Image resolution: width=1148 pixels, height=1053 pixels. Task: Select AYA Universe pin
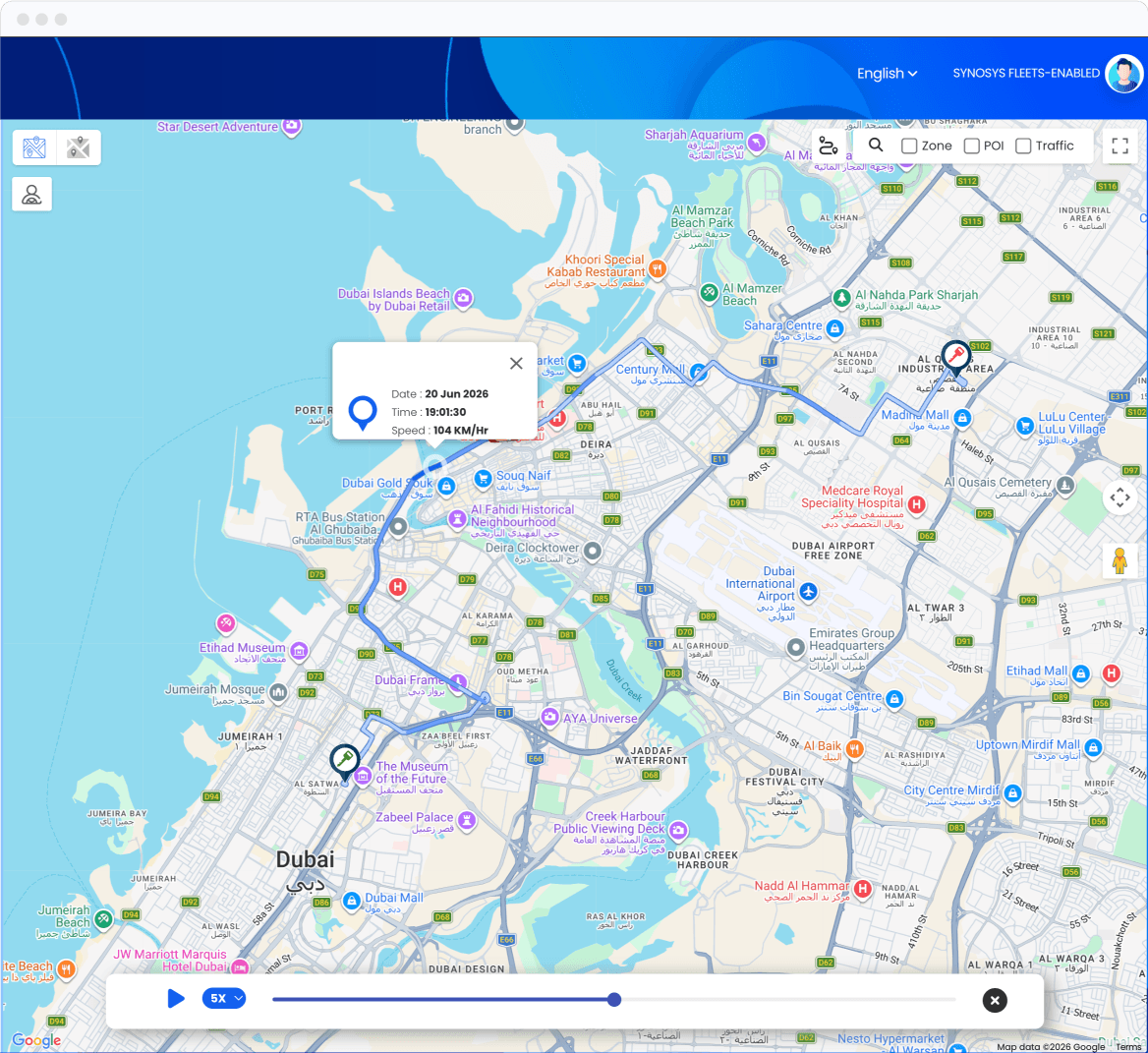[549, 717]
